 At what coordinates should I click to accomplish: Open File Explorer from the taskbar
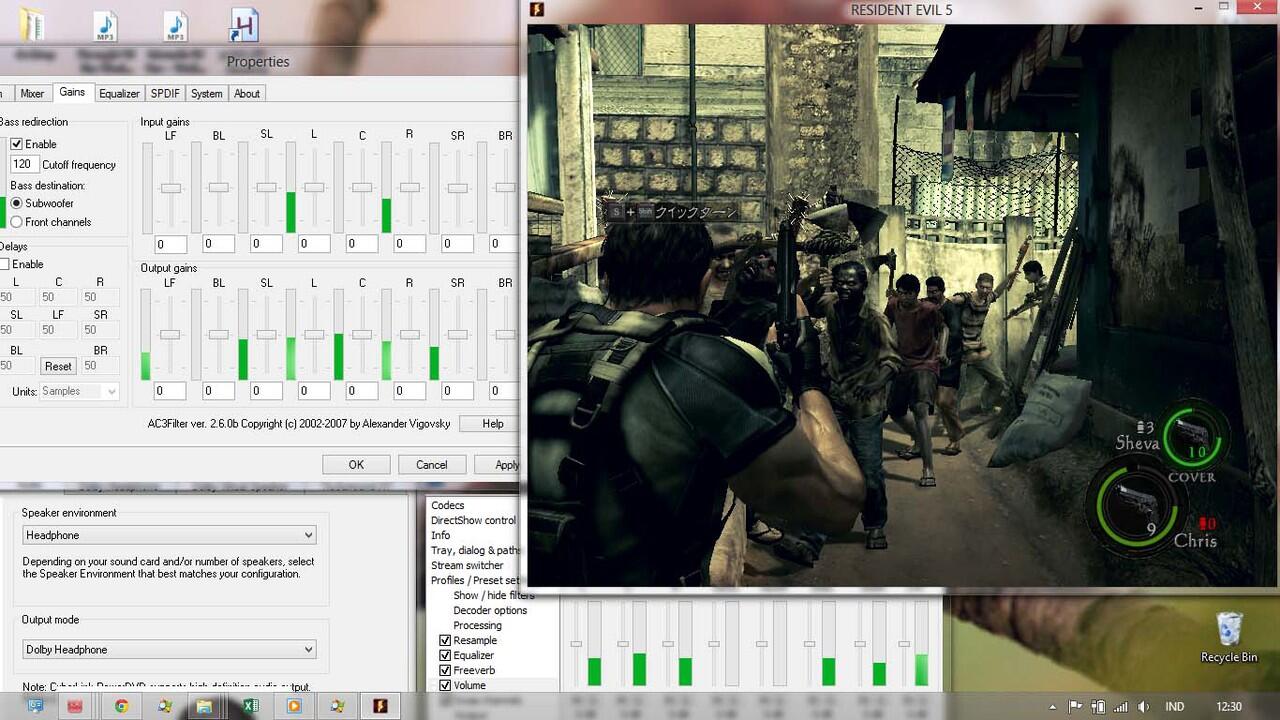click(x=204, y=706)
